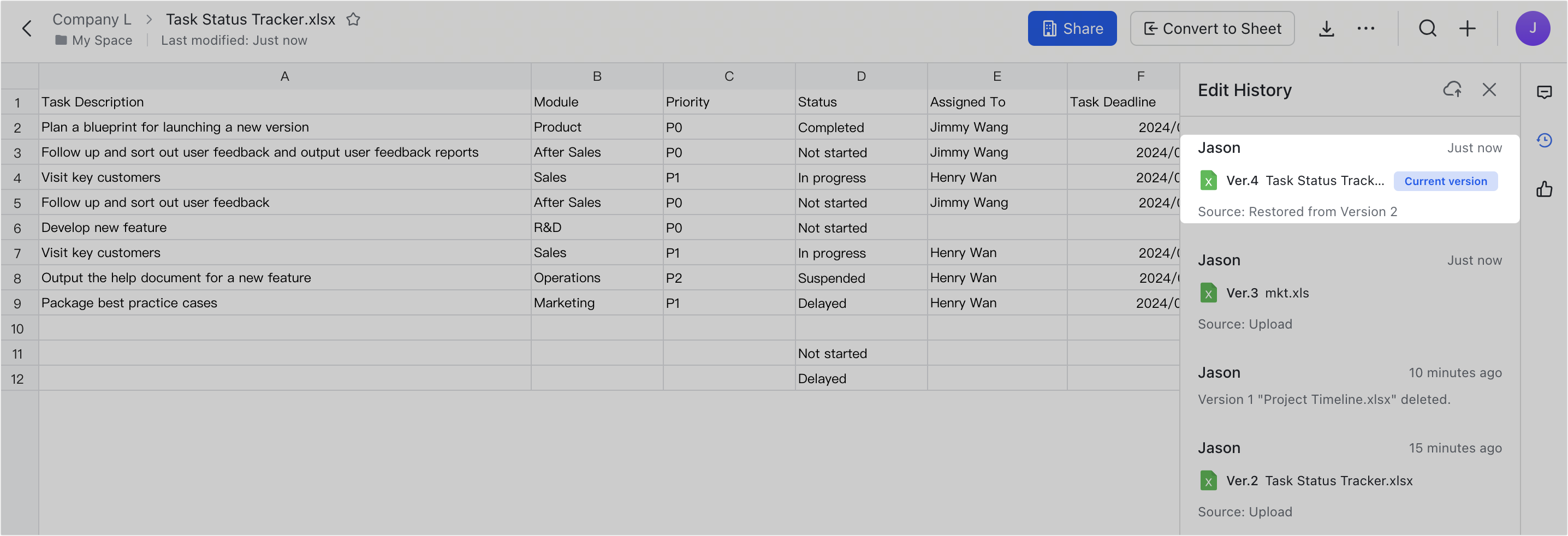Open the Company L breadcrumb
The height and width of the screenshot is (536, 1568).
92,19
